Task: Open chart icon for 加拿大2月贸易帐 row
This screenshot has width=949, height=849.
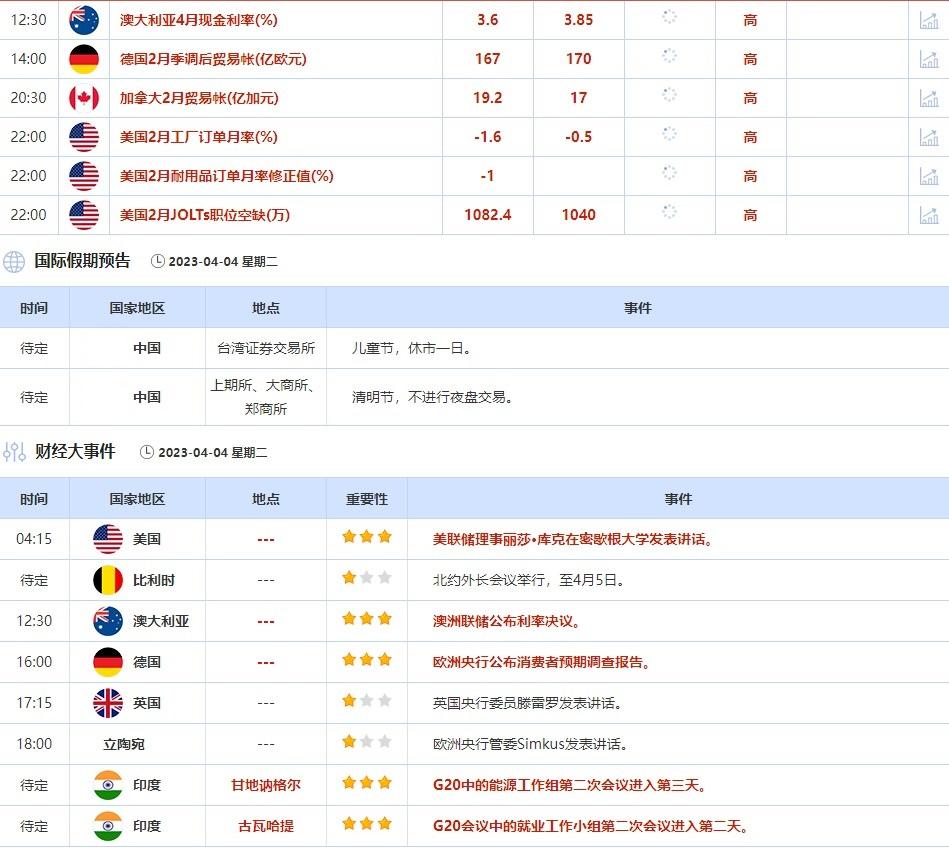Action: coord(929,98)
